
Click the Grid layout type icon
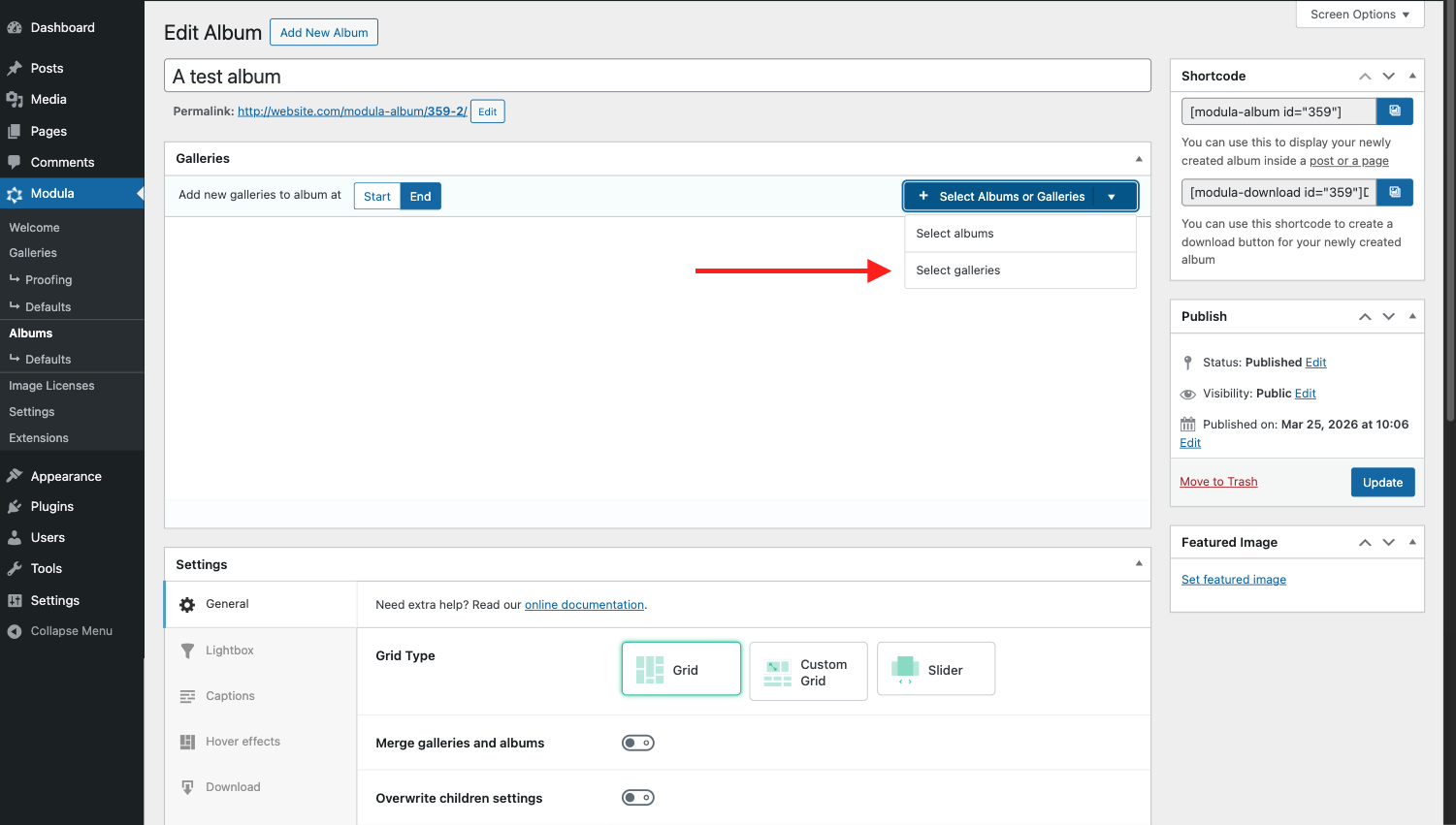coord(650,670)
